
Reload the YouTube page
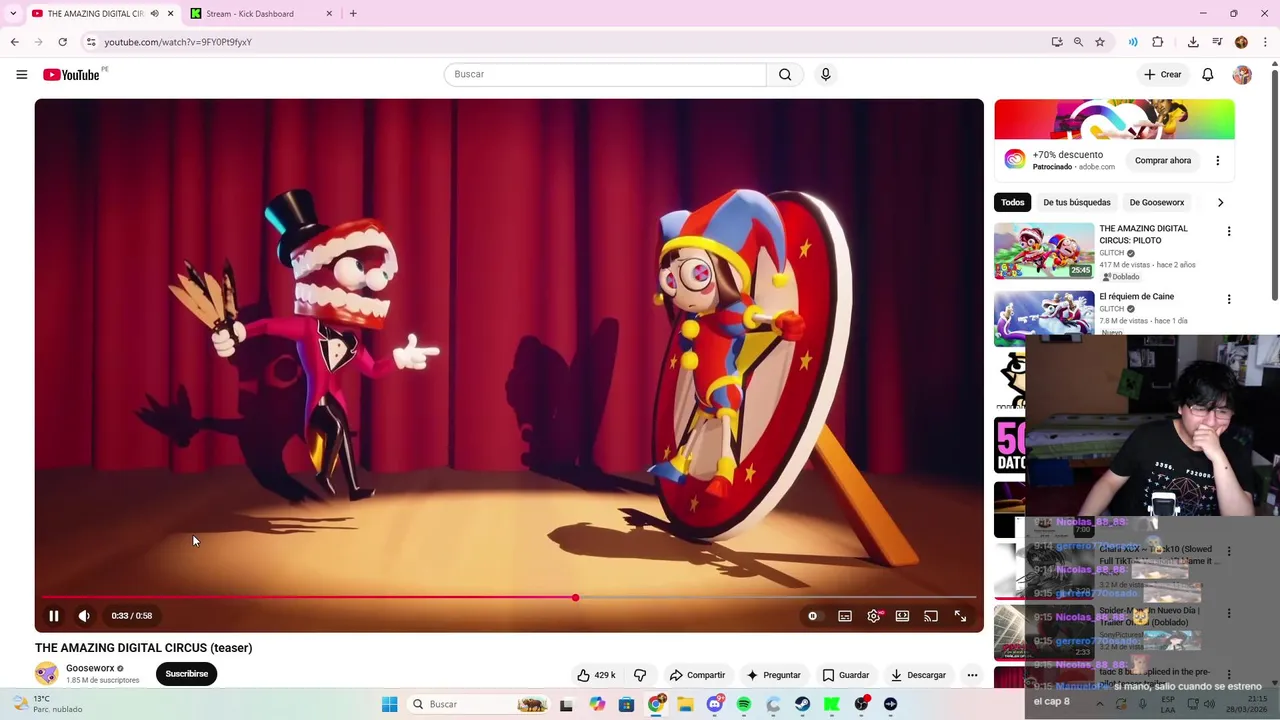pos(62,42)
